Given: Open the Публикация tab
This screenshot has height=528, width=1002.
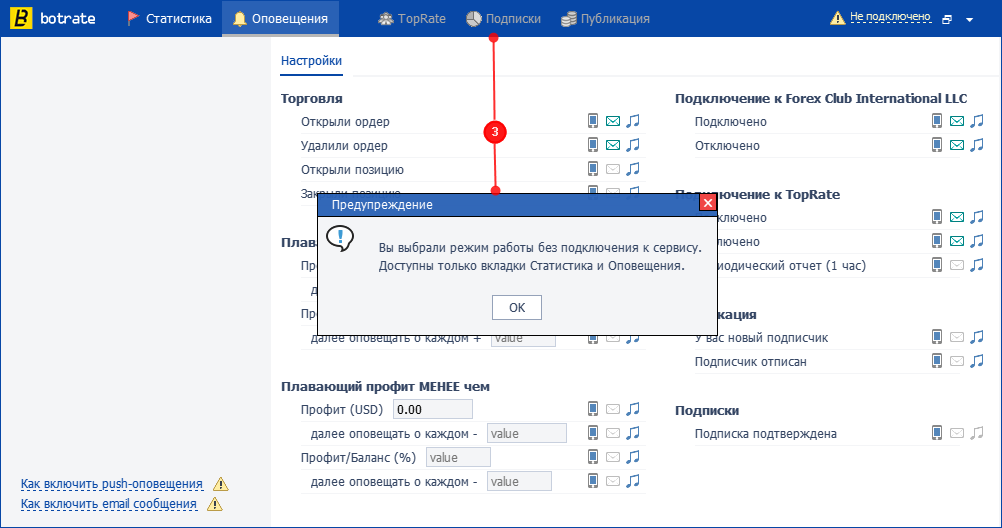Looking at the screenshot, I should 605,19.
